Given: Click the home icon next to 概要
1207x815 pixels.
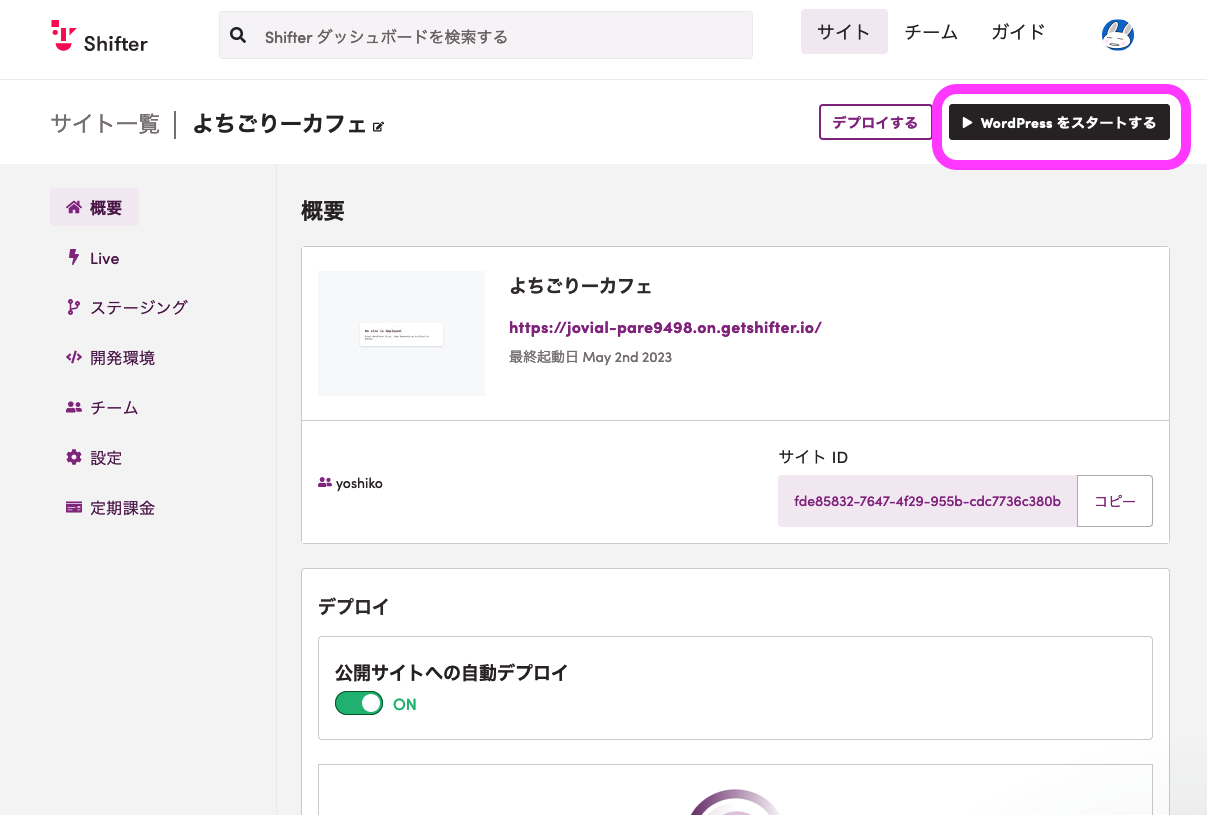Looking at the screenshot, I should 73,208.
